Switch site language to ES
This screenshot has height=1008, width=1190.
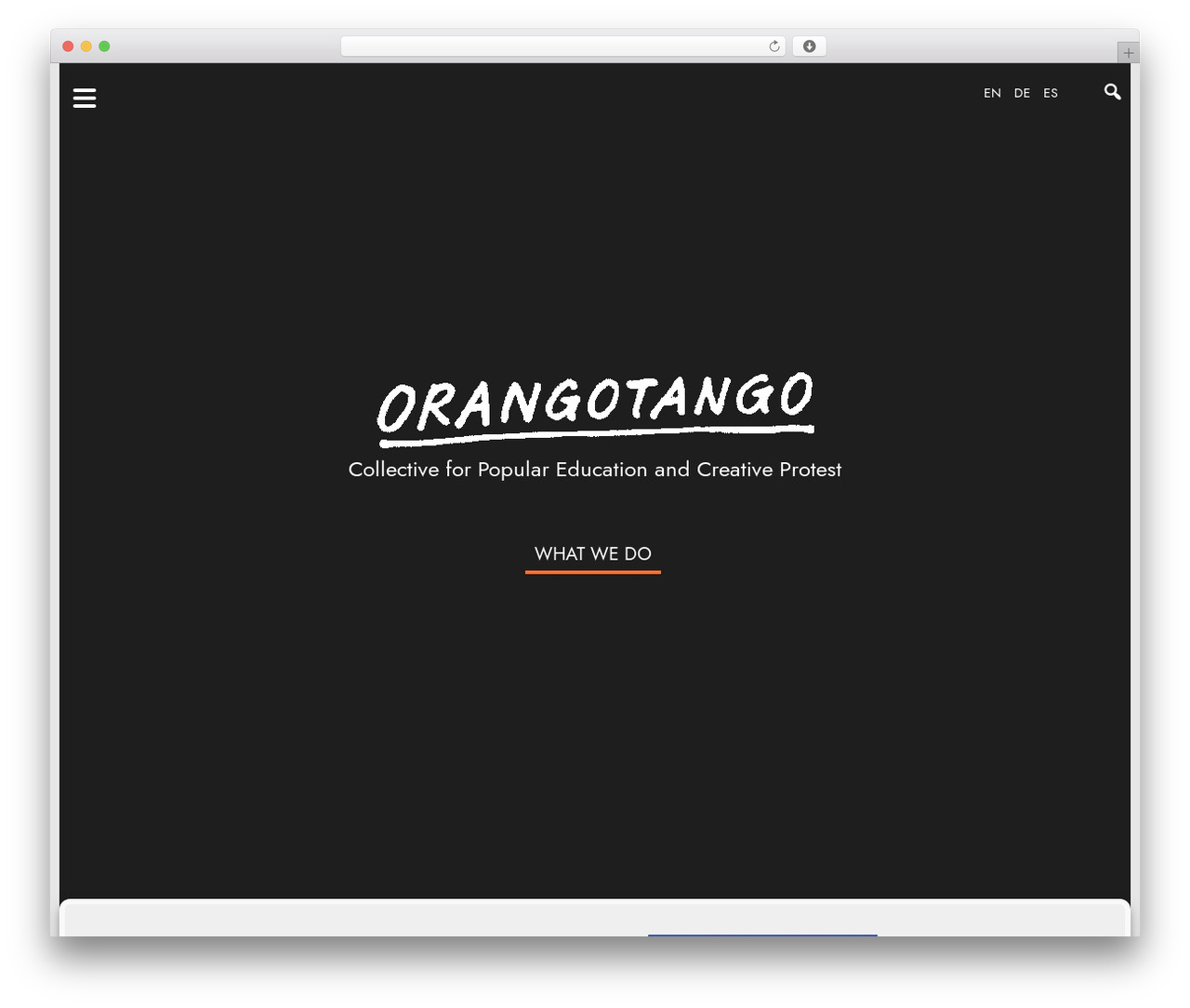click(x=1051, y=93)
